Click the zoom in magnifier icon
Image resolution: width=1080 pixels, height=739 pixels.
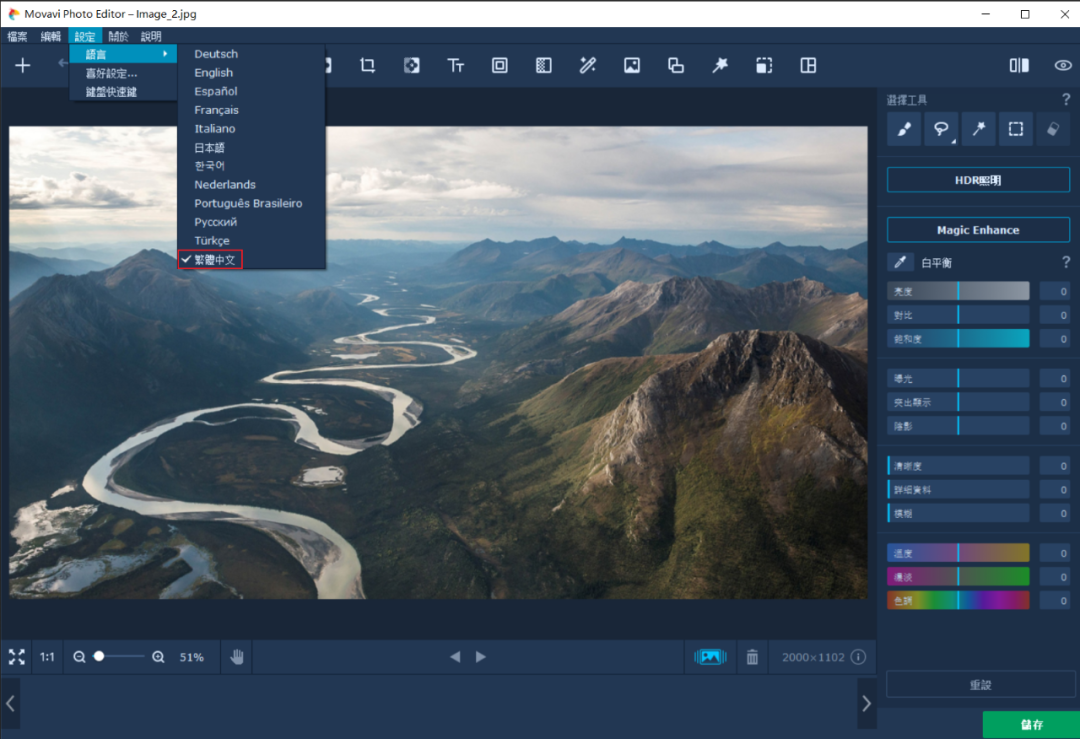158,657
